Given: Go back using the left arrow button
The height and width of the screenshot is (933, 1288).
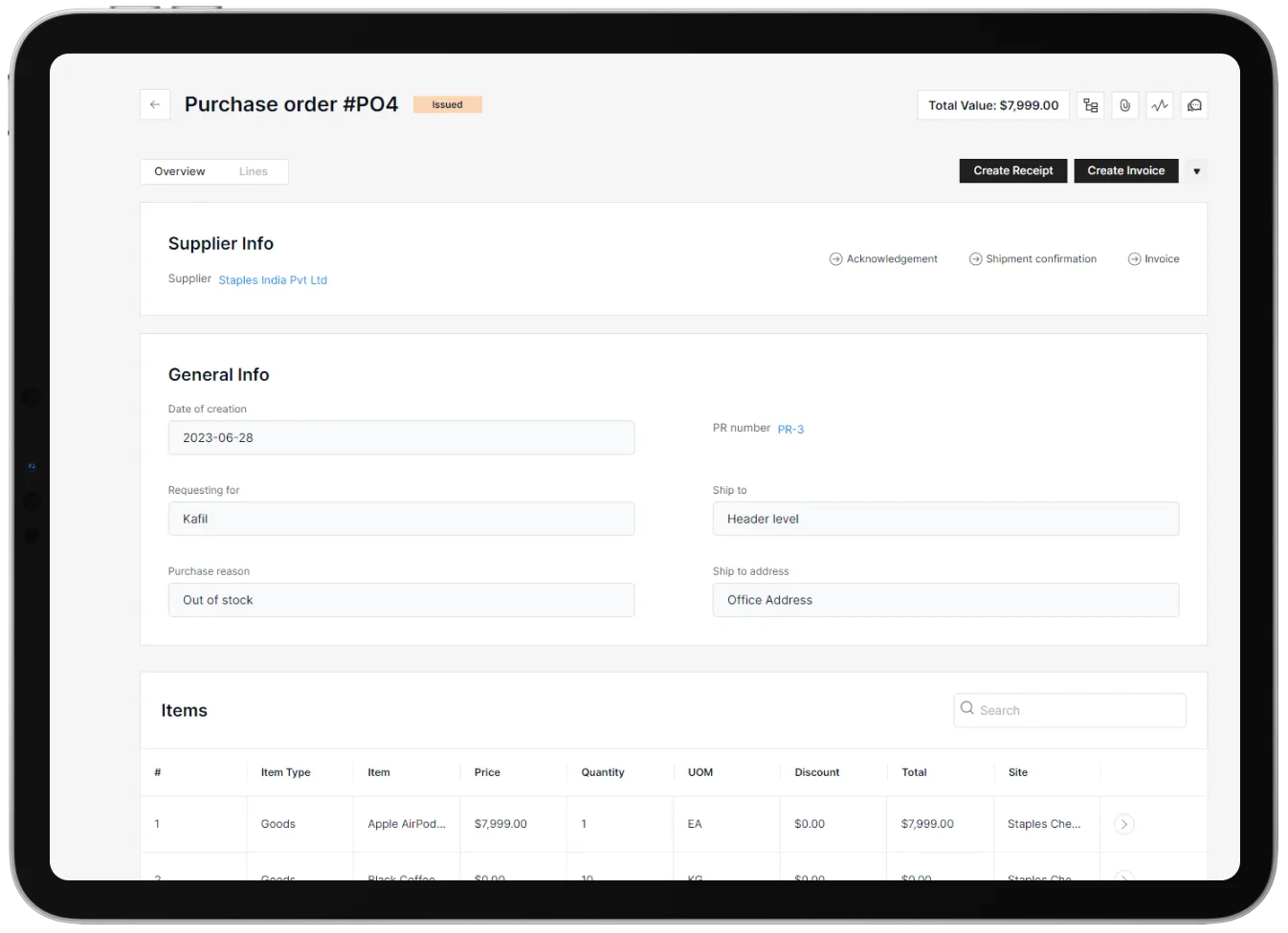Looking at the screenshot, I should [155, 105].
